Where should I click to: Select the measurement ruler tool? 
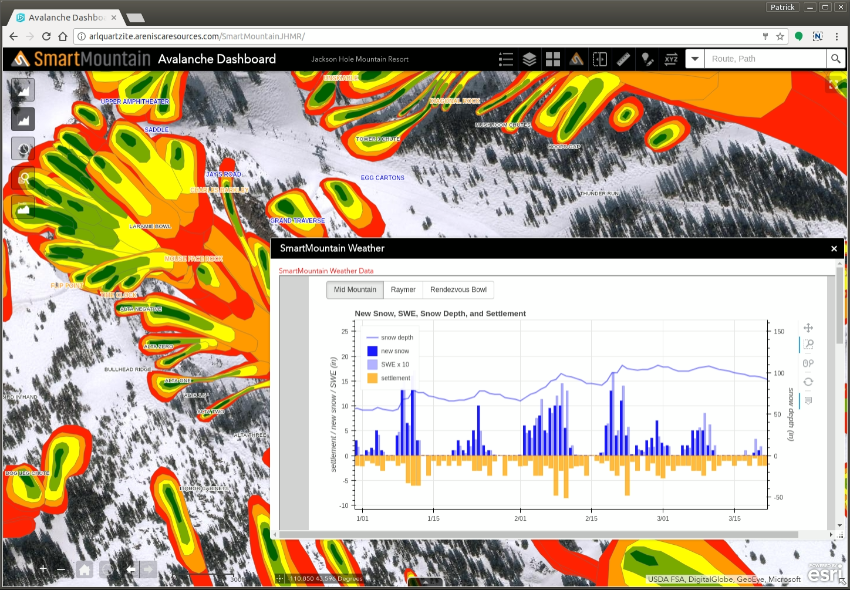[623, 59]
